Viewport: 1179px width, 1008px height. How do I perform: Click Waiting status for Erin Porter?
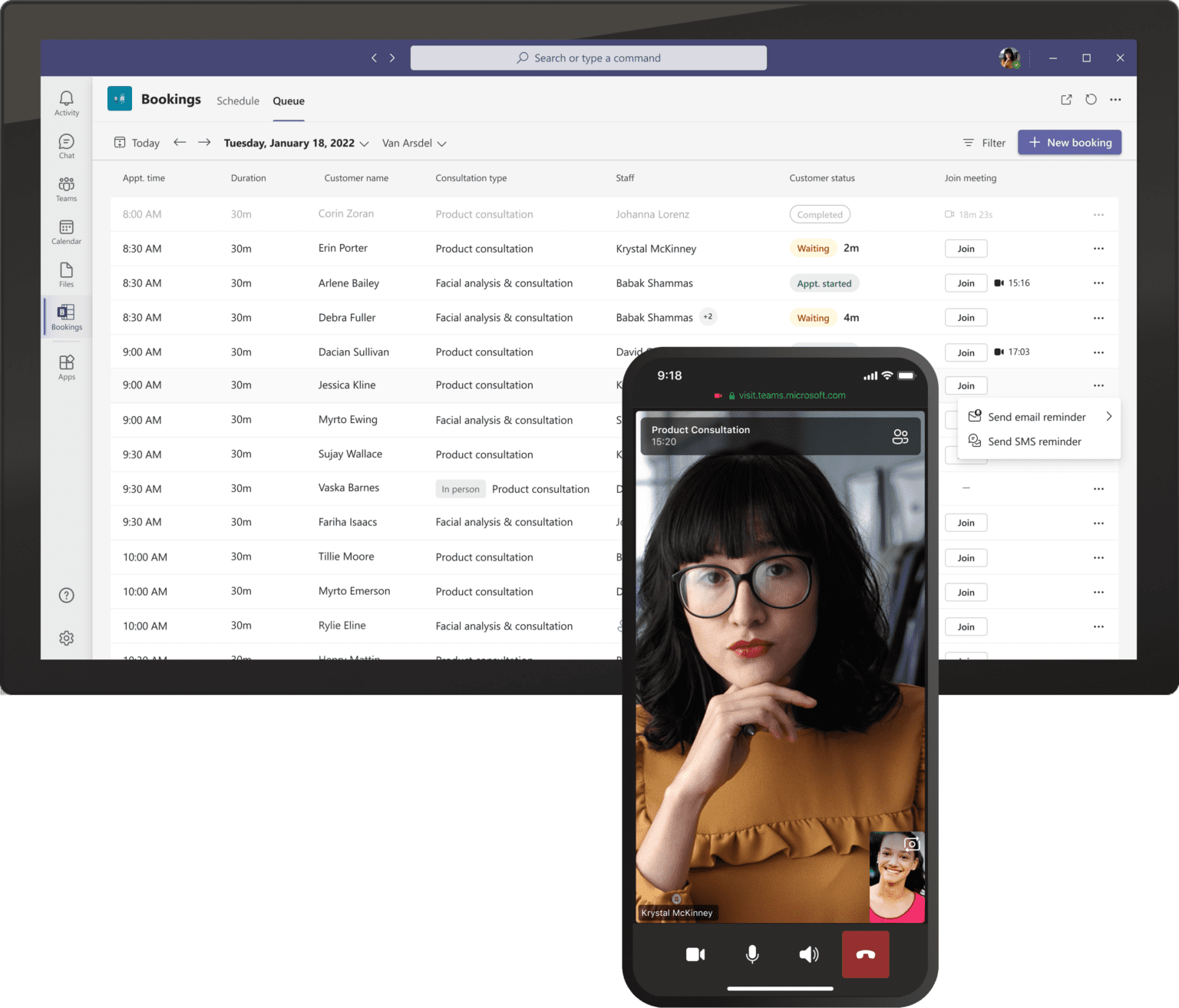coord(813,249)
